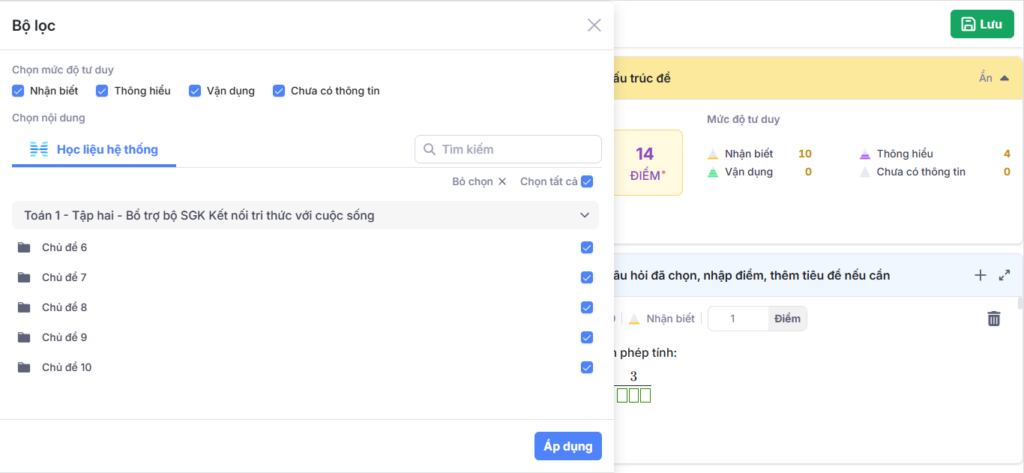
Task: Click the expand fullscreen arrows icon
Action: pos(1005,275)
